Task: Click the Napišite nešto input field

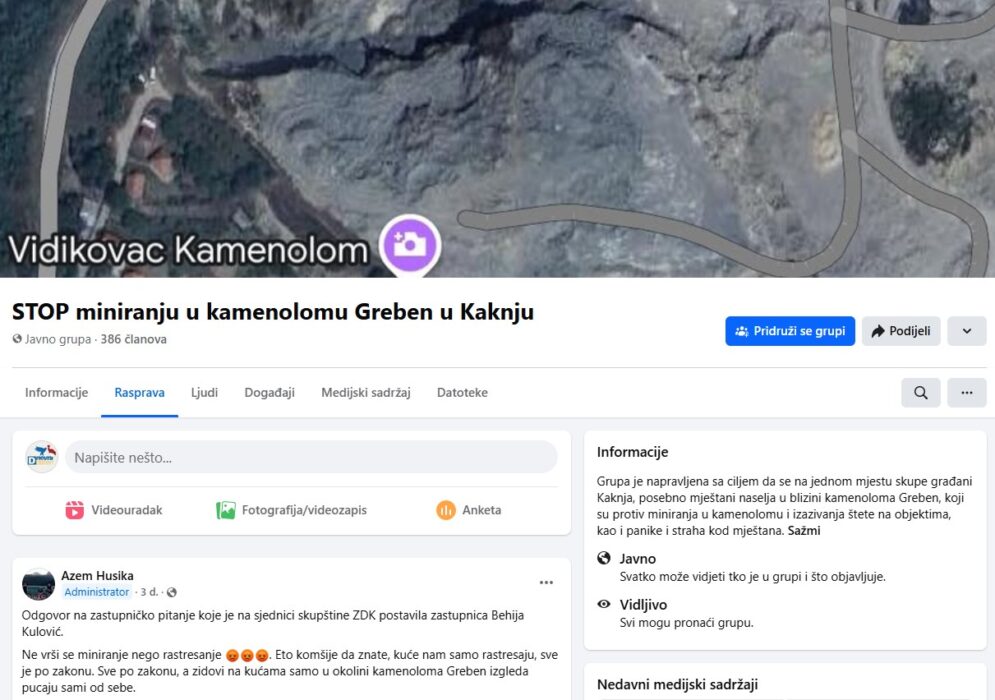Action: (311, 457)
